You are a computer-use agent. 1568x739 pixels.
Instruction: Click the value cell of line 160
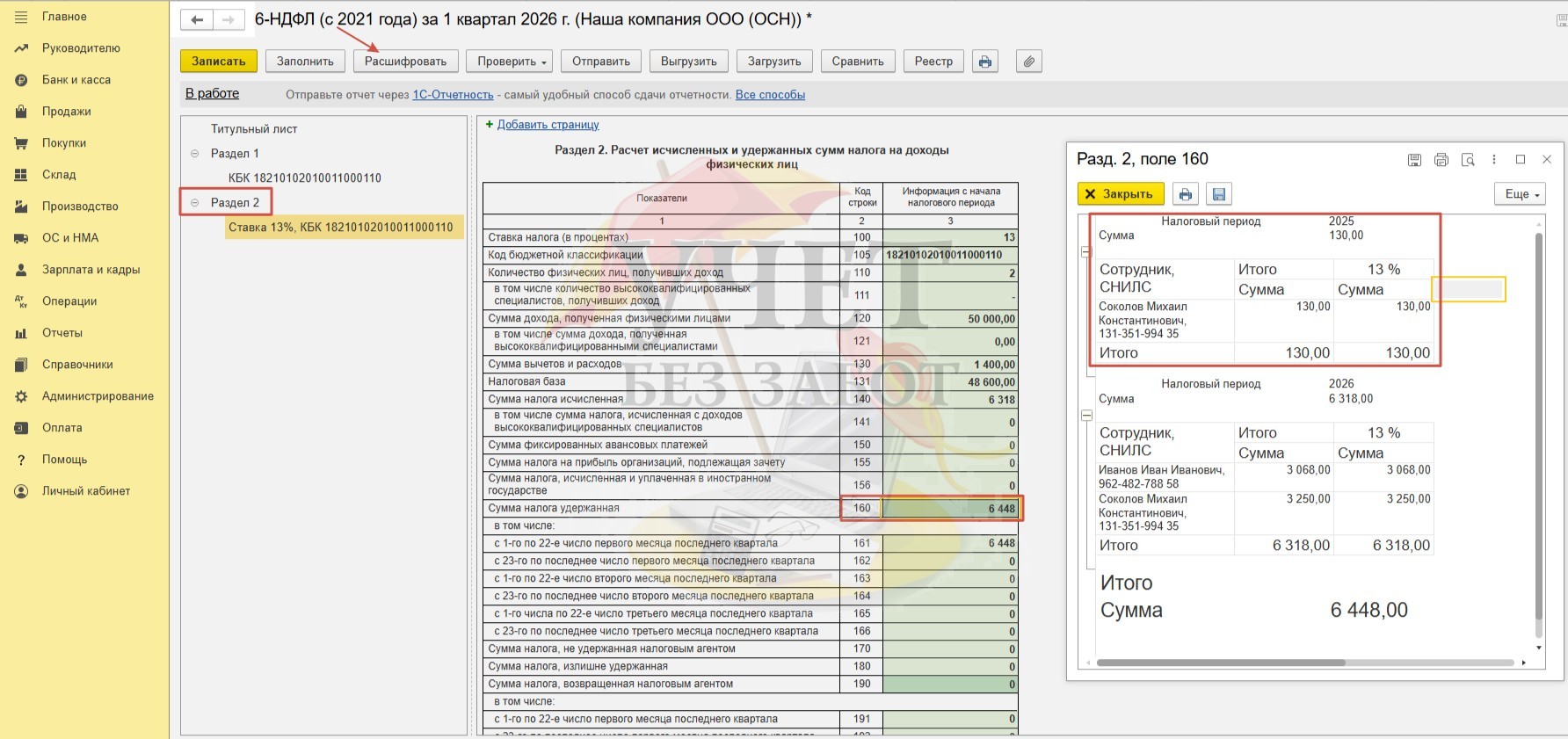click(950, 509)
